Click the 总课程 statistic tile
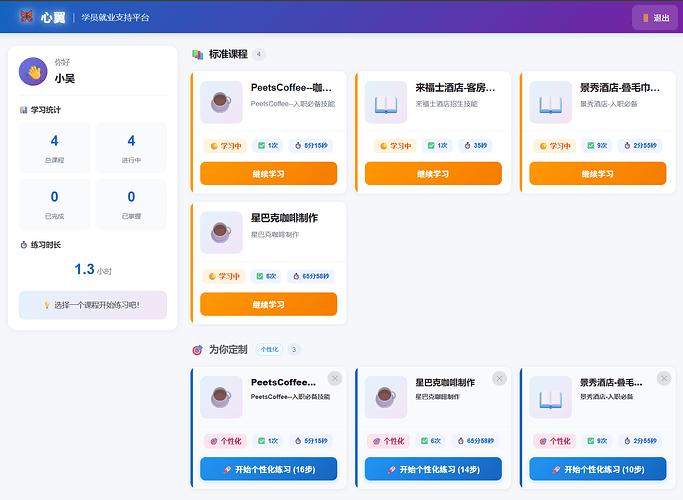 (54, 148)
